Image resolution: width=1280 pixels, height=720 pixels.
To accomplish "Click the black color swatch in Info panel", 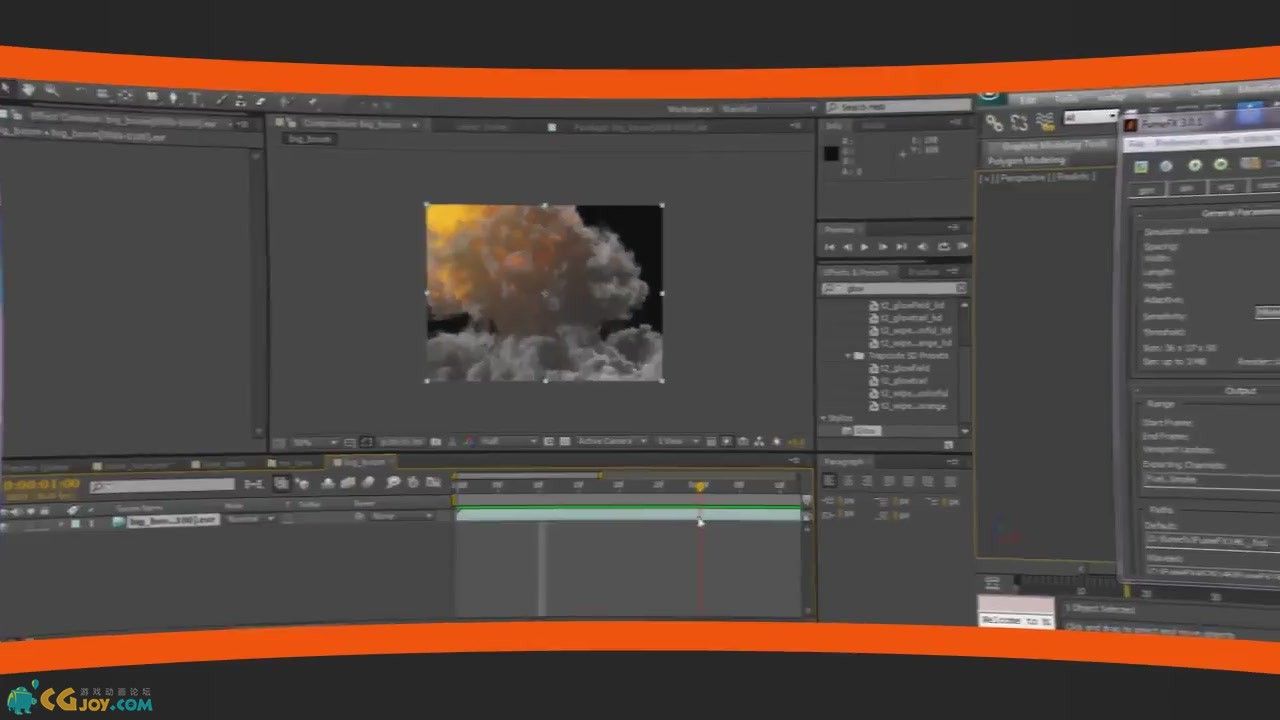I will point(831,154).
